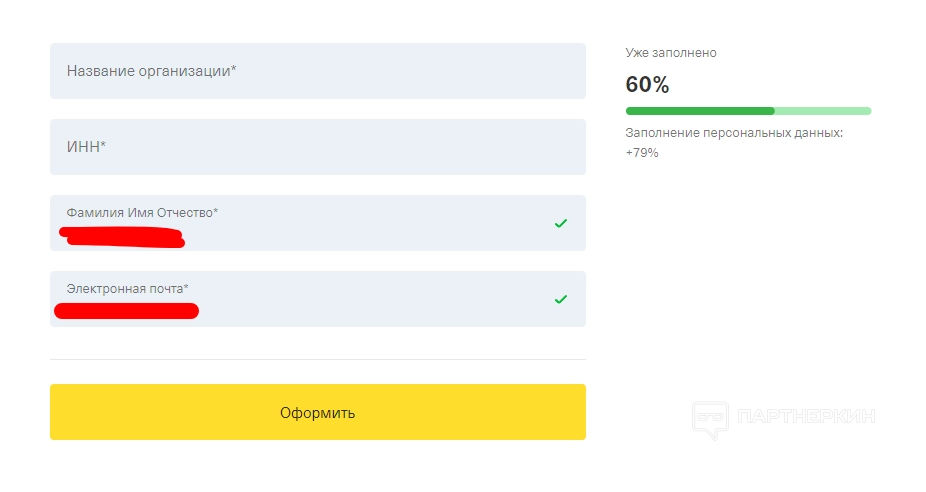
Task: Click the 60% completion value
Action: [x=647, y=85]
